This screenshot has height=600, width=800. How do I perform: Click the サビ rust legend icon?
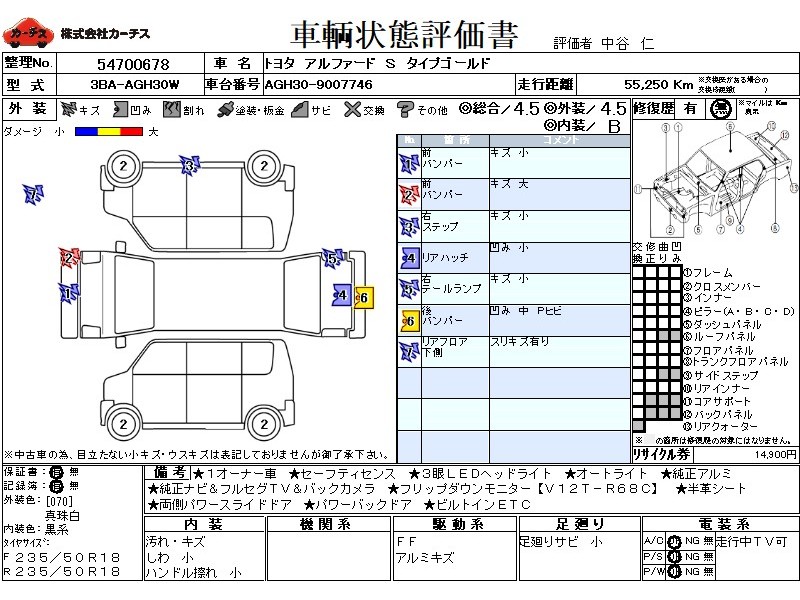click(300, 109)
